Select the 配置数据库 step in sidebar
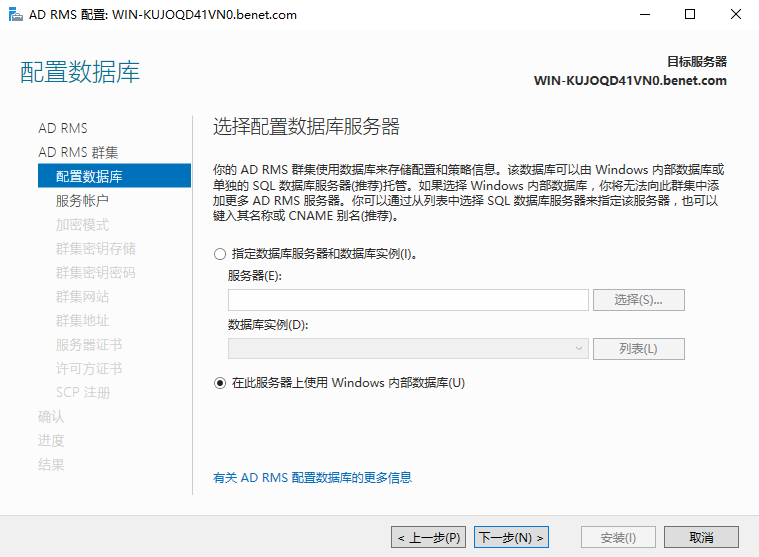Viewport: 759px width, 557px height. [x=114, y=176]
